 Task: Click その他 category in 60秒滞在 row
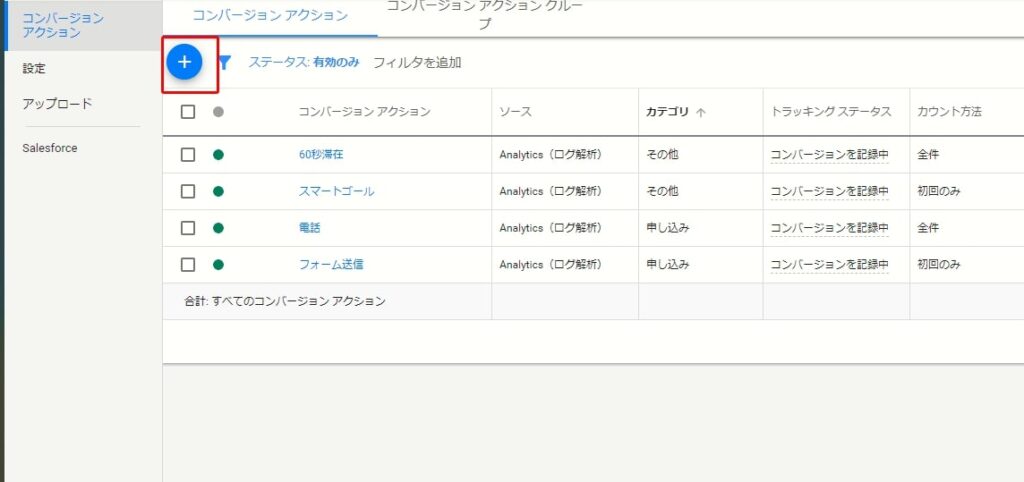pyautogui.click(x=662, y=155)
